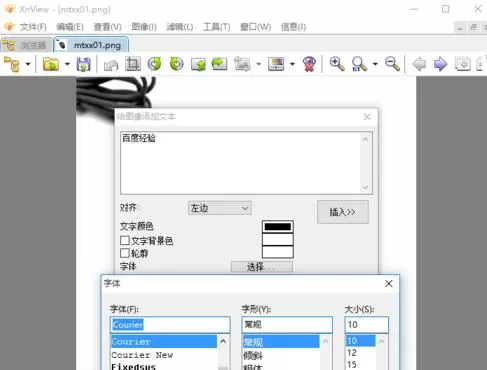Click the 轮廓 outline color swatch
487x370 pixels.
(x=278, y=252)
